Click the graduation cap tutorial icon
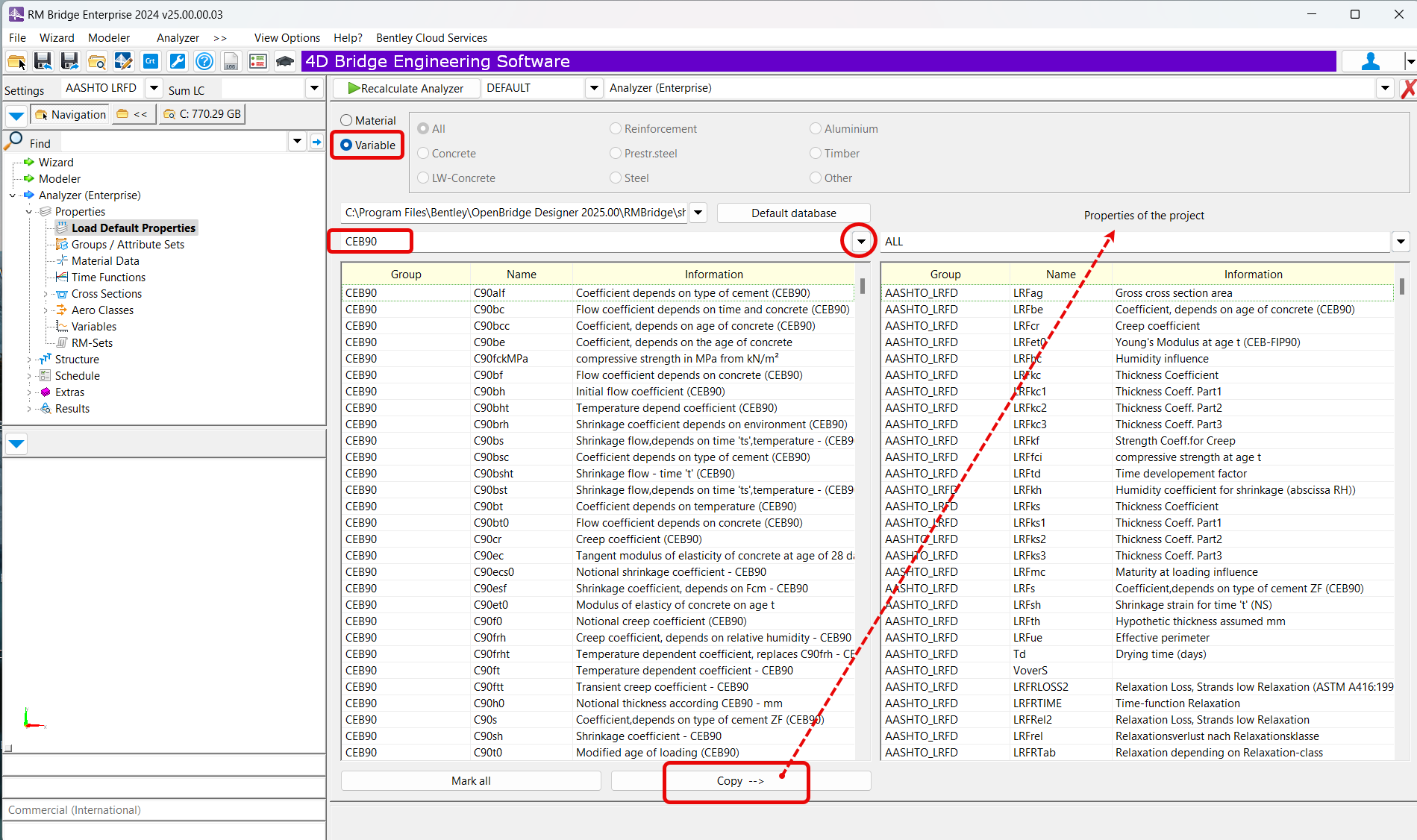Image resolution: width=1417 pixels, height=840 pixels. (284, 62)
